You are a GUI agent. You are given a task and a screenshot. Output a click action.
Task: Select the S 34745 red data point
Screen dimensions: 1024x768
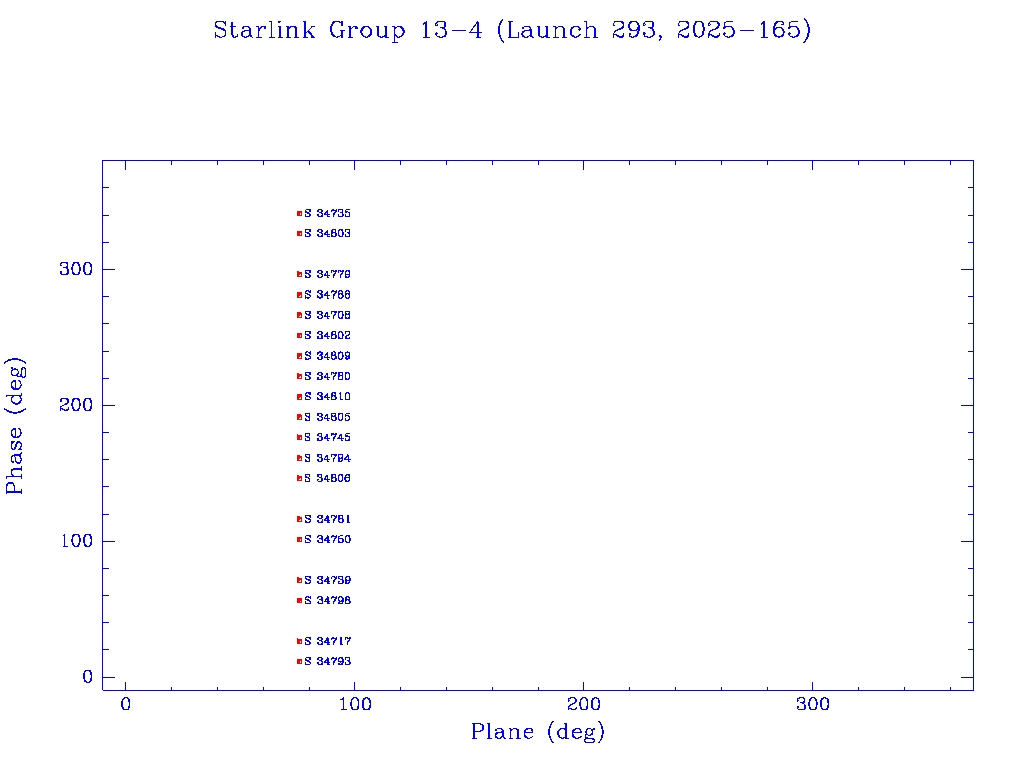299,437
